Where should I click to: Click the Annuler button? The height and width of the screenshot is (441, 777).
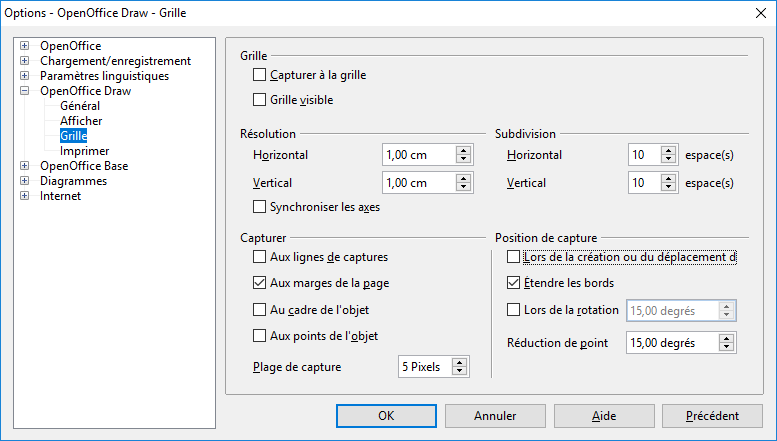click(x=495, y=416)
